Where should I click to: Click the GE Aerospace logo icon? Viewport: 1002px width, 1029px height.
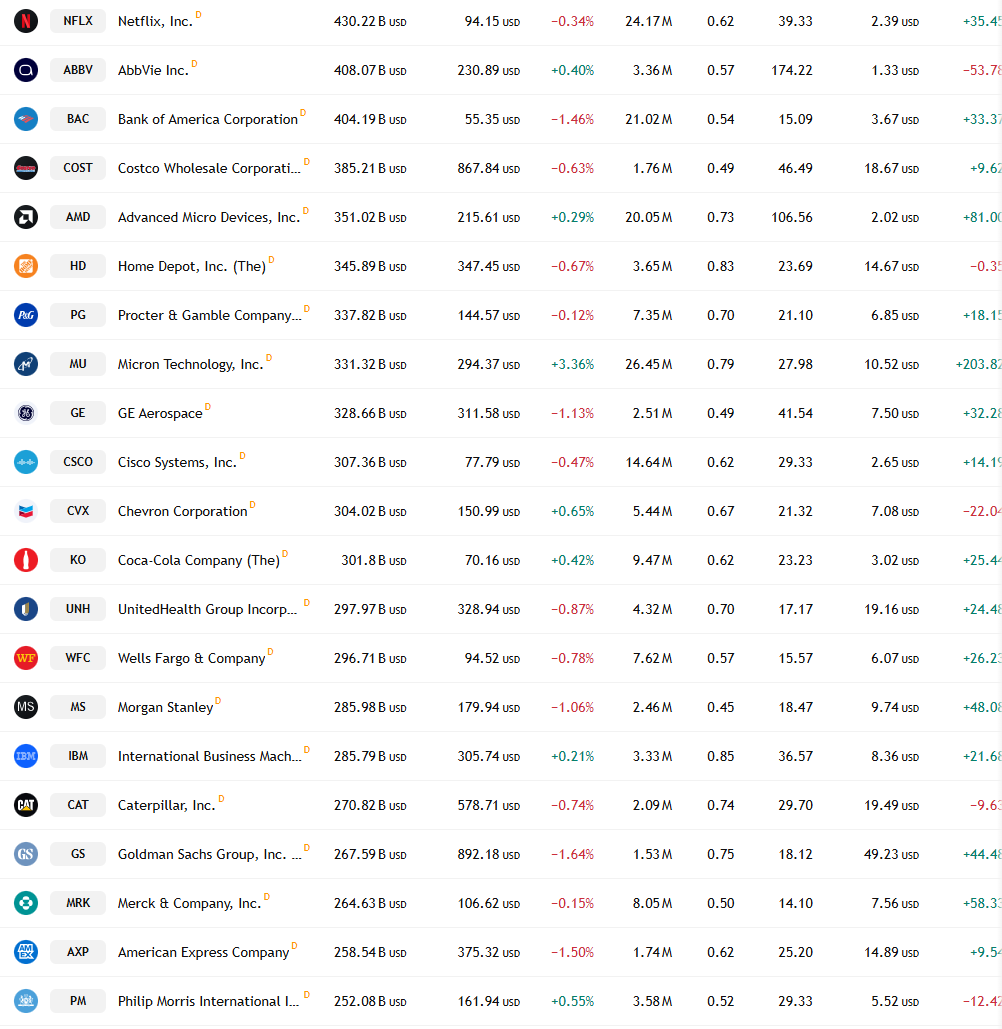coord(26,413)
